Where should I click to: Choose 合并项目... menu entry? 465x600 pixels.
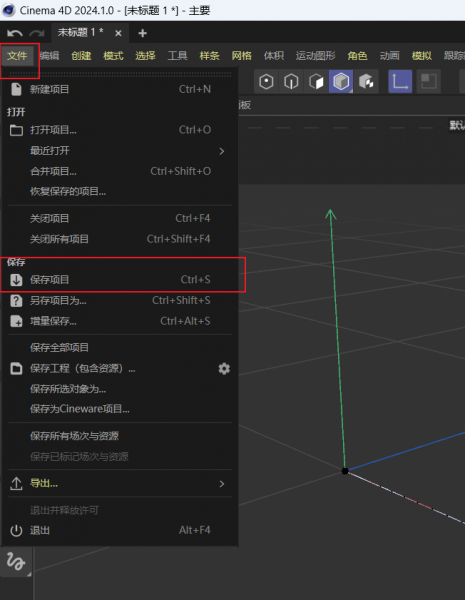120,171
